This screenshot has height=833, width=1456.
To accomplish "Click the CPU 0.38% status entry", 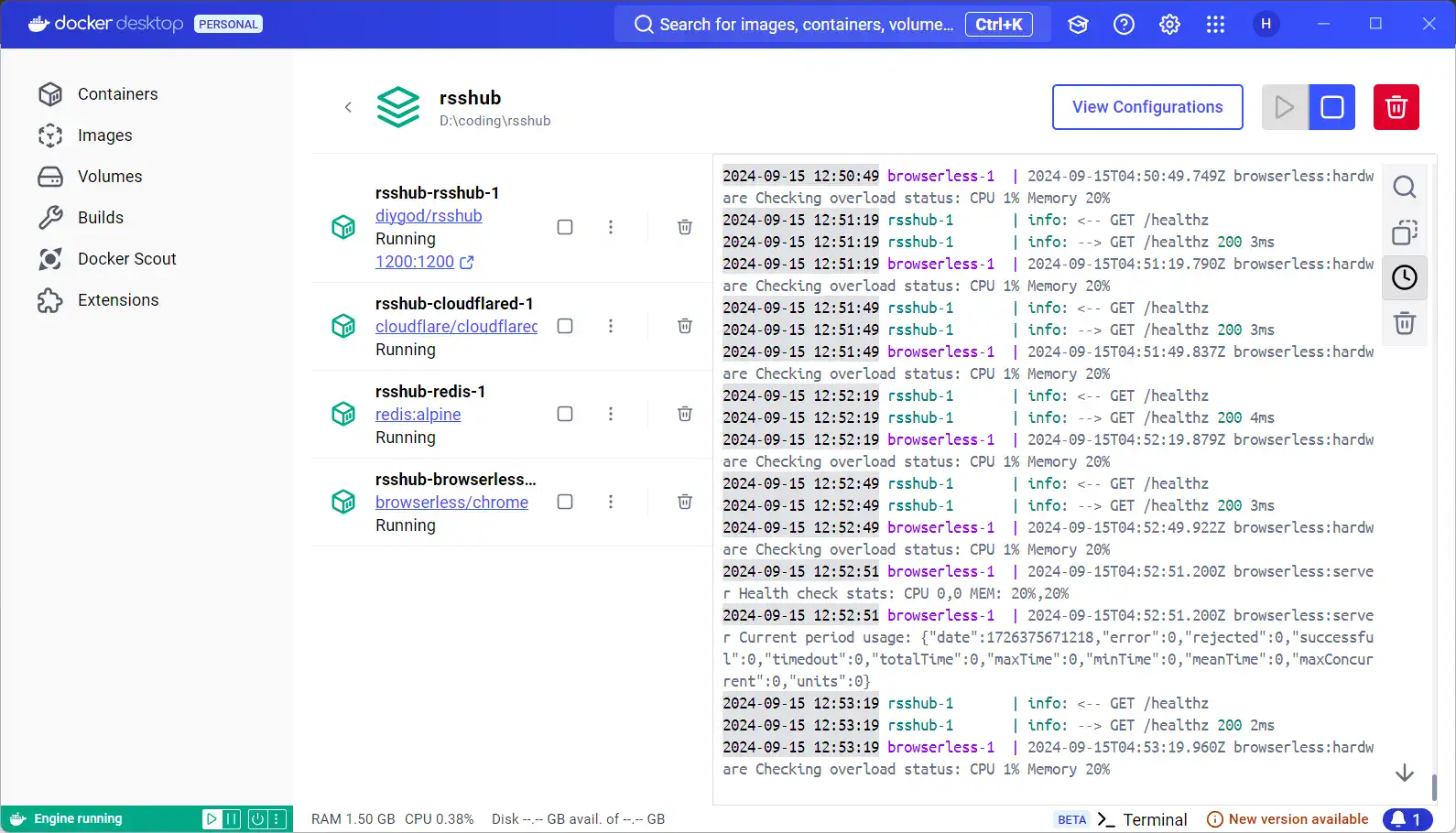I will tap(440, 819).
